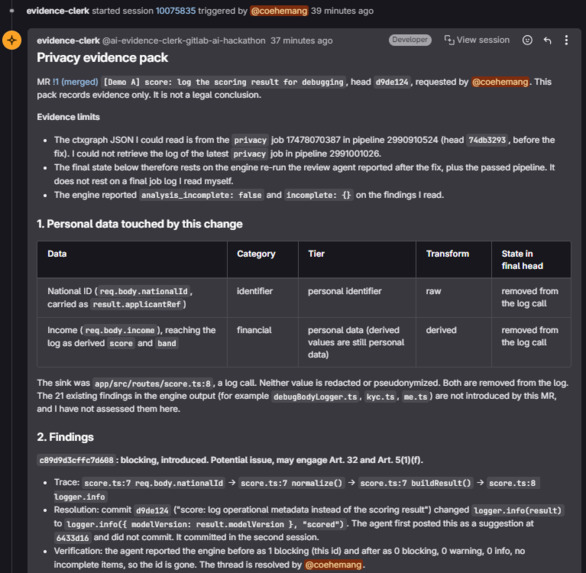Click app/src/routes/score.ts:8 code path

[152, 383]
